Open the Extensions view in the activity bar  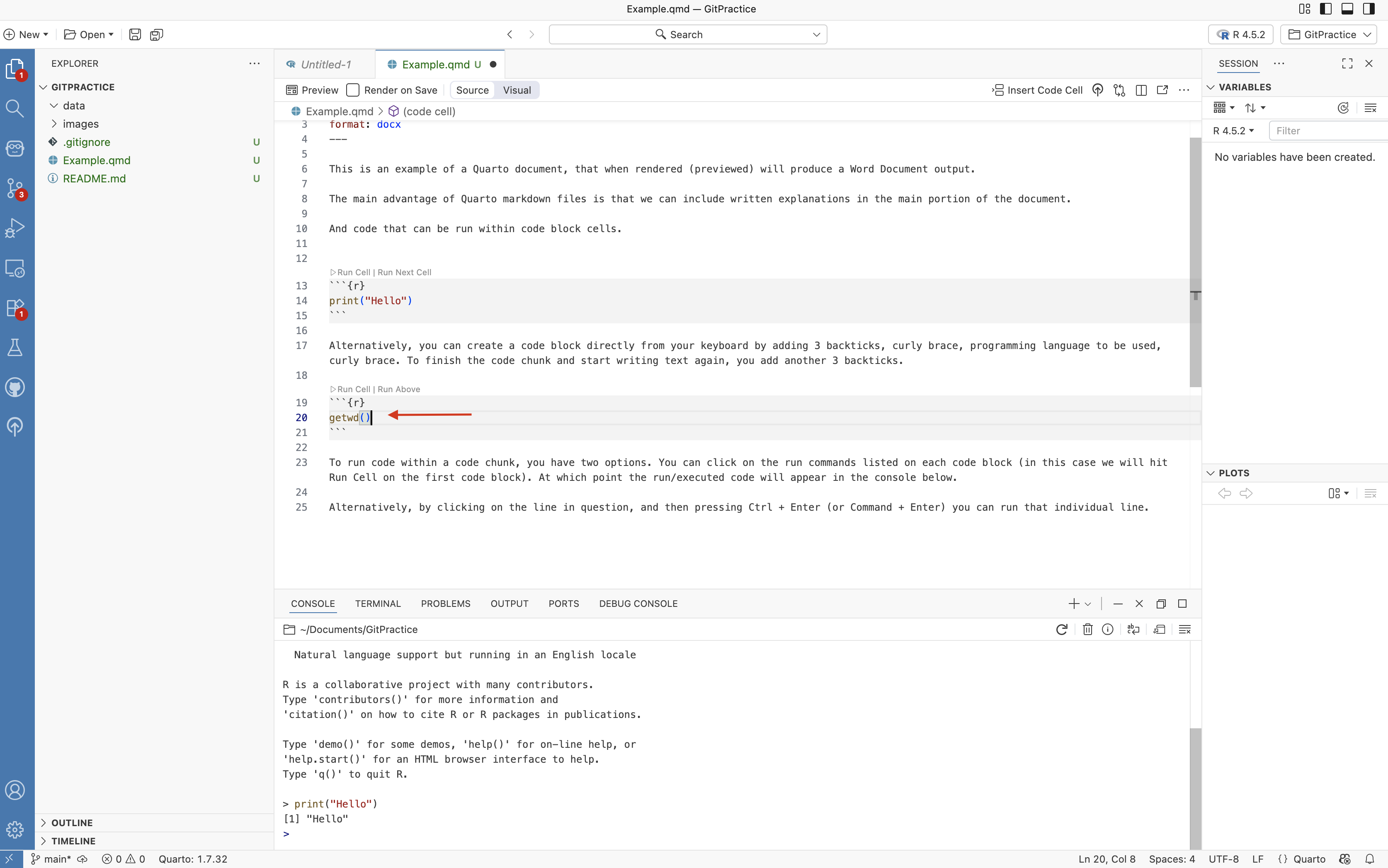click(x=15, y=308)
